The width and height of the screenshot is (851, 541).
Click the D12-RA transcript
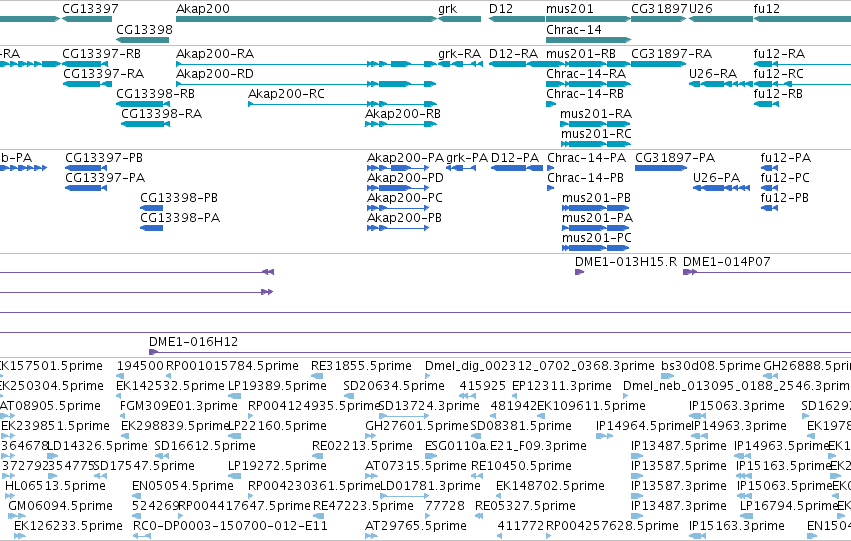tap(517, 64)
